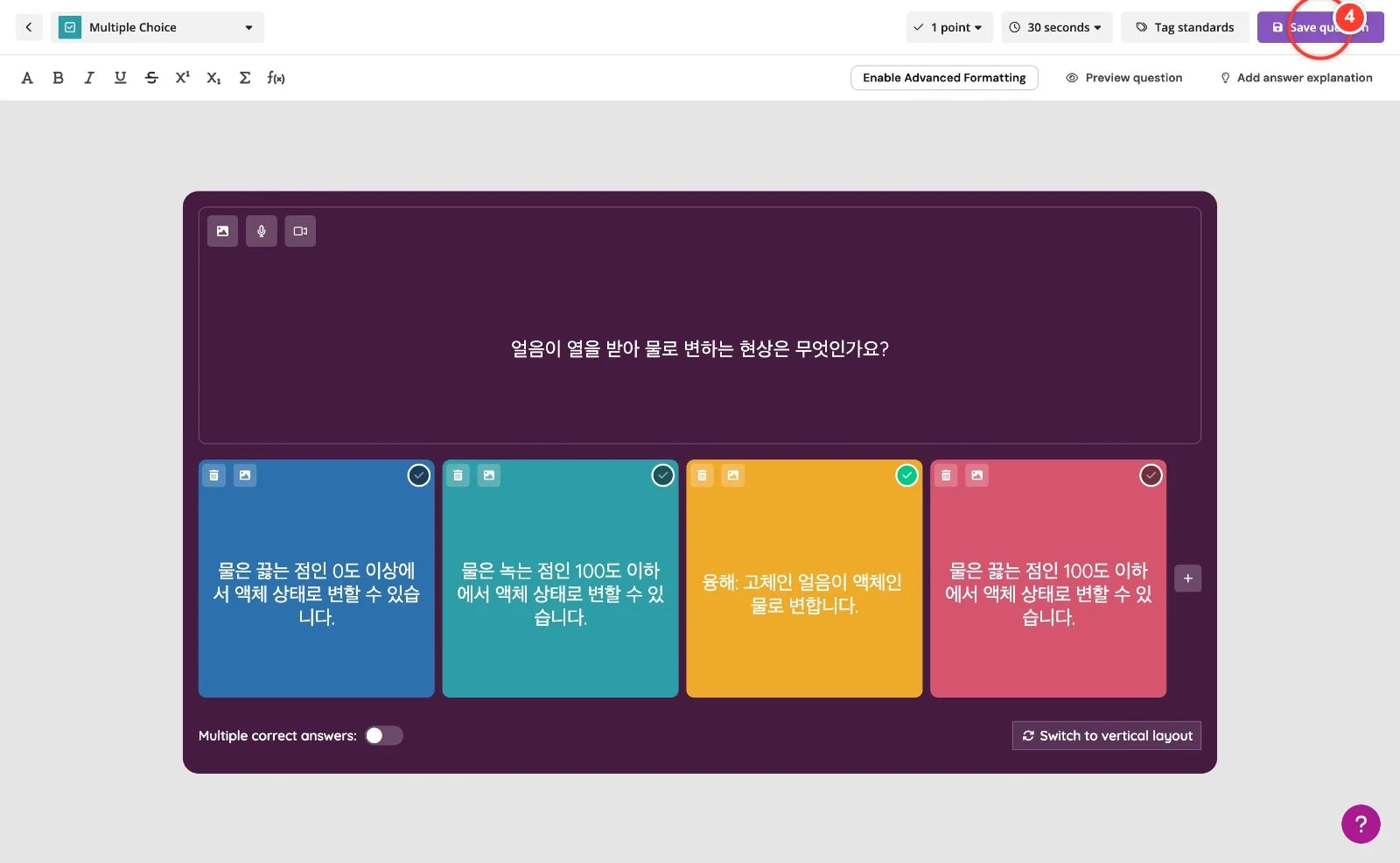Viewport: 1400px width, 863px height.
Task: Insert sigma math symbol
Action: pyautogui.click(x=245, y=78)
